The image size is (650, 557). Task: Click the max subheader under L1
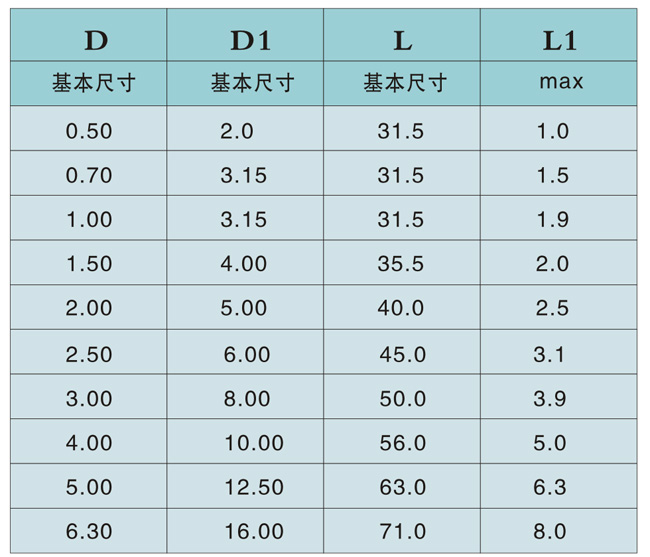[560, 83]
